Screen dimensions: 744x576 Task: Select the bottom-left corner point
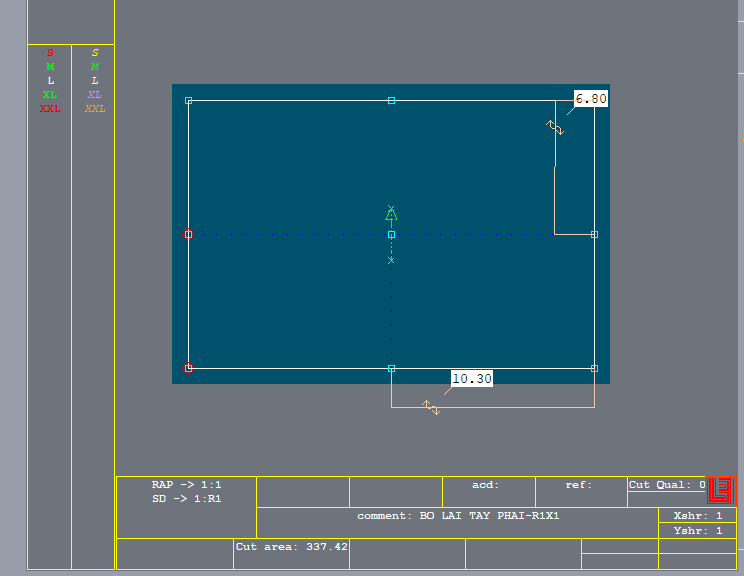[x=188, y=368]
